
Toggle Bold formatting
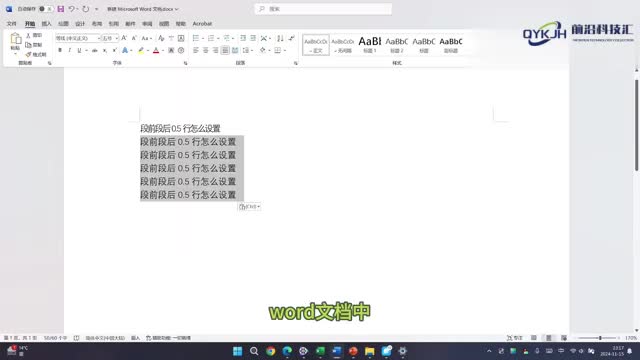tap(60, 51)
